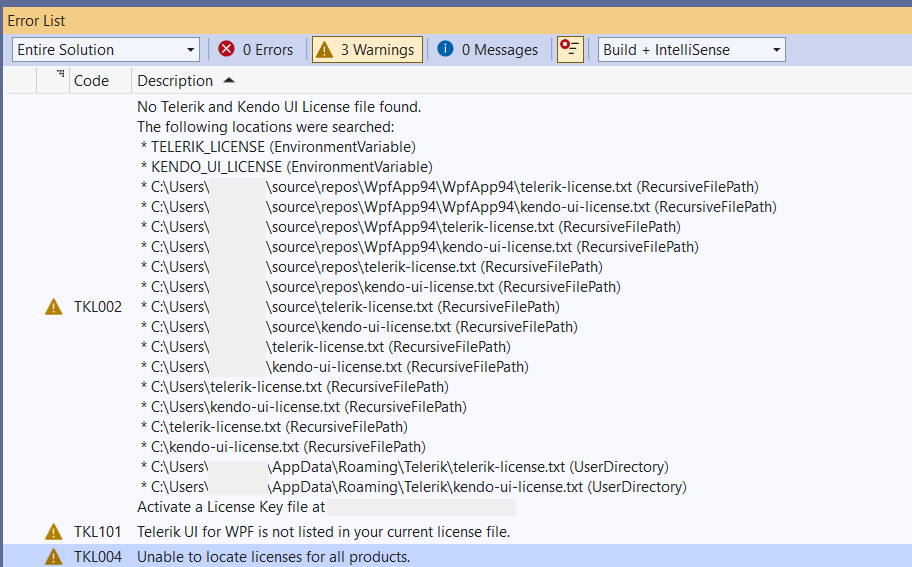
Task: Click the blue info Messages icon
Action: pyautogui.click(x=446, y=49)
